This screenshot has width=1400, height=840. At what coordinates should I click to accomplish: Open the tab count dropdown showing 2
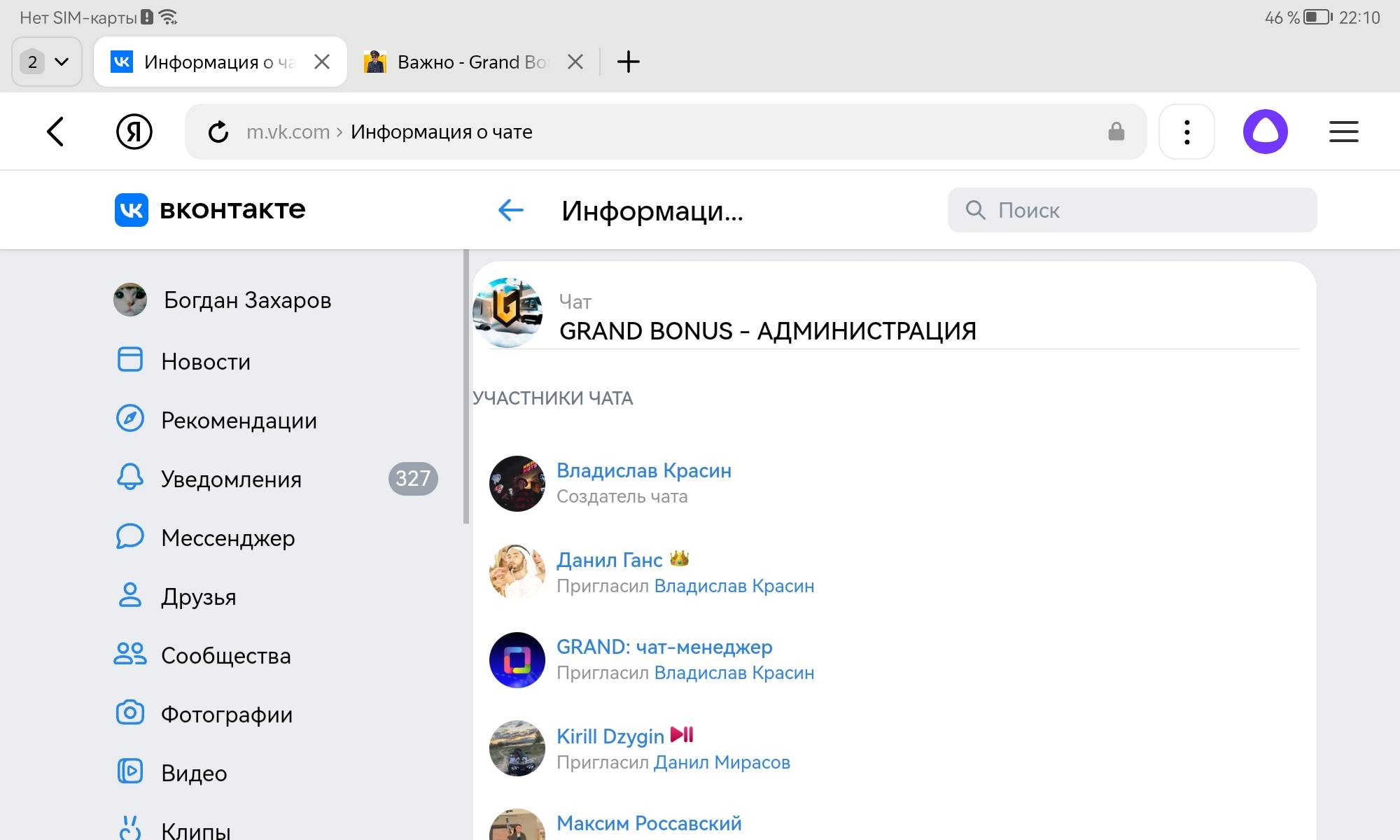(x=47, y=62)
